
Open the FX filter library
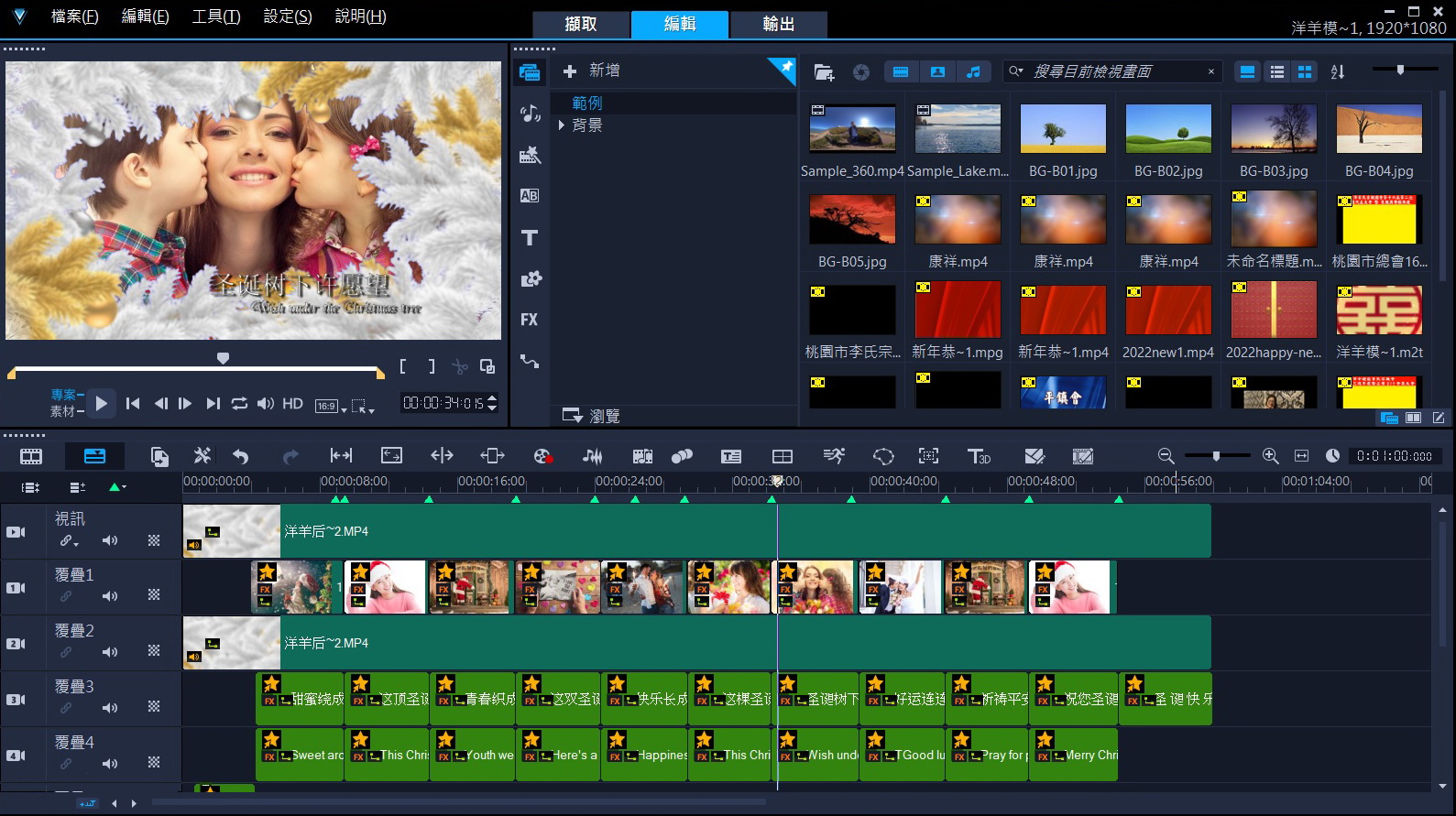point(530,320)
